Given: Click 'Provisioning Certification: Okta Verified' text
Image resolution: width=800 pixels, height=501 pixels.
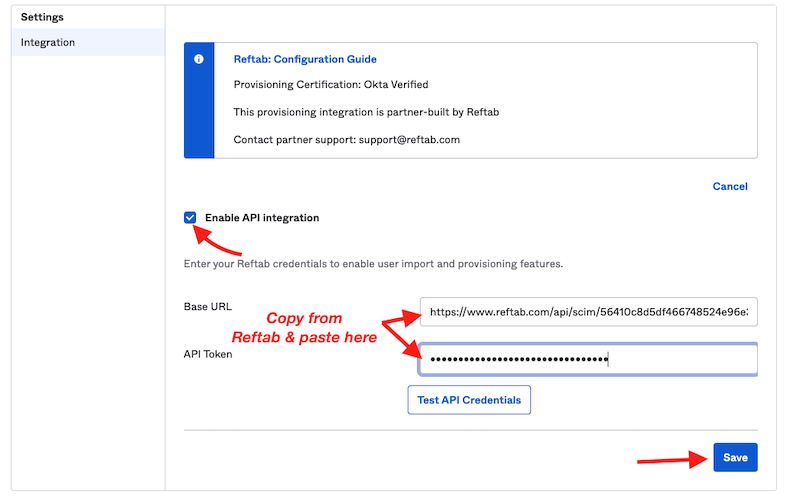Looking at the screenshot, I should [330, 85].
